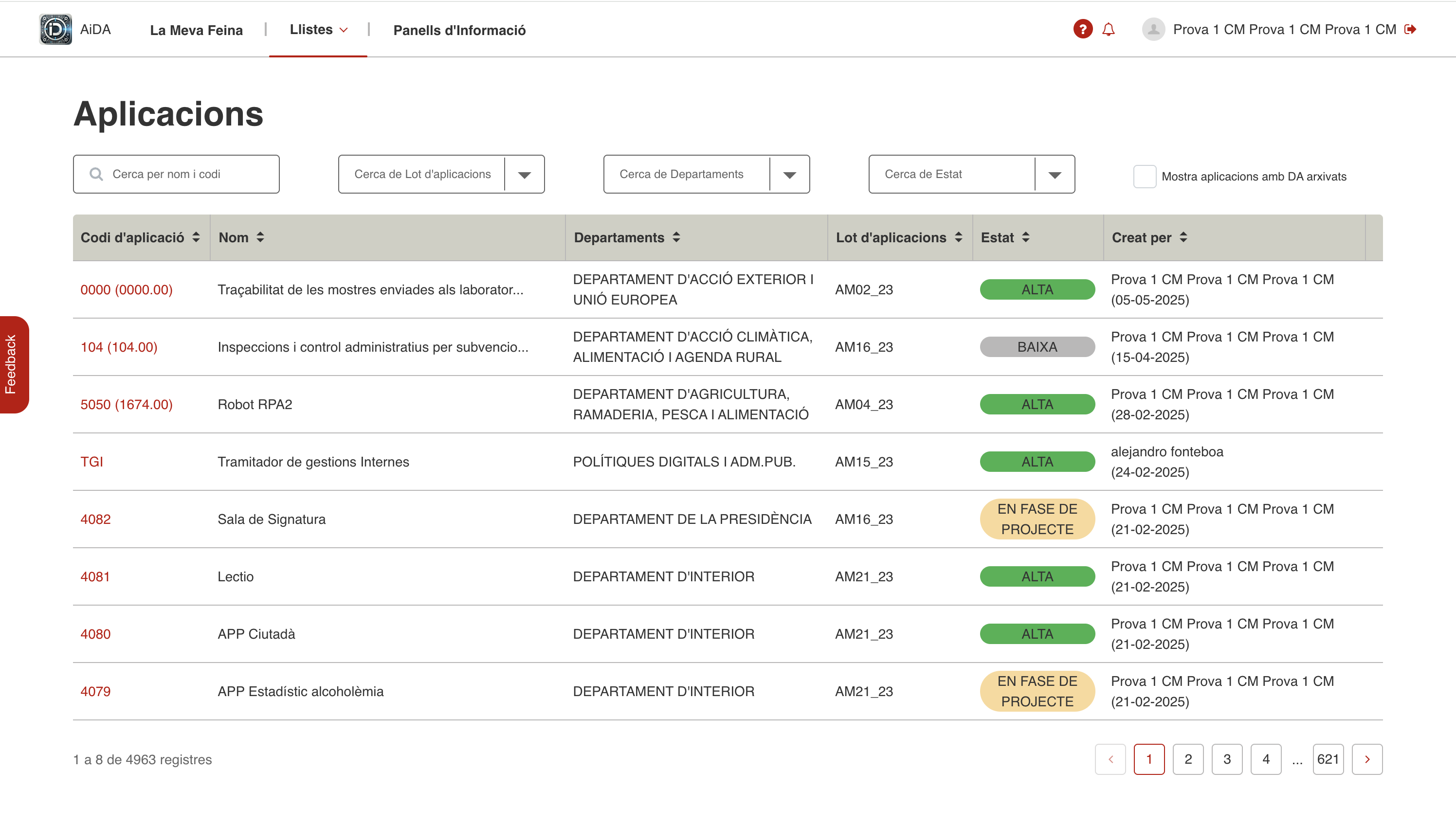
Task: Open the TGI application link
Action: tap(92, 462)
